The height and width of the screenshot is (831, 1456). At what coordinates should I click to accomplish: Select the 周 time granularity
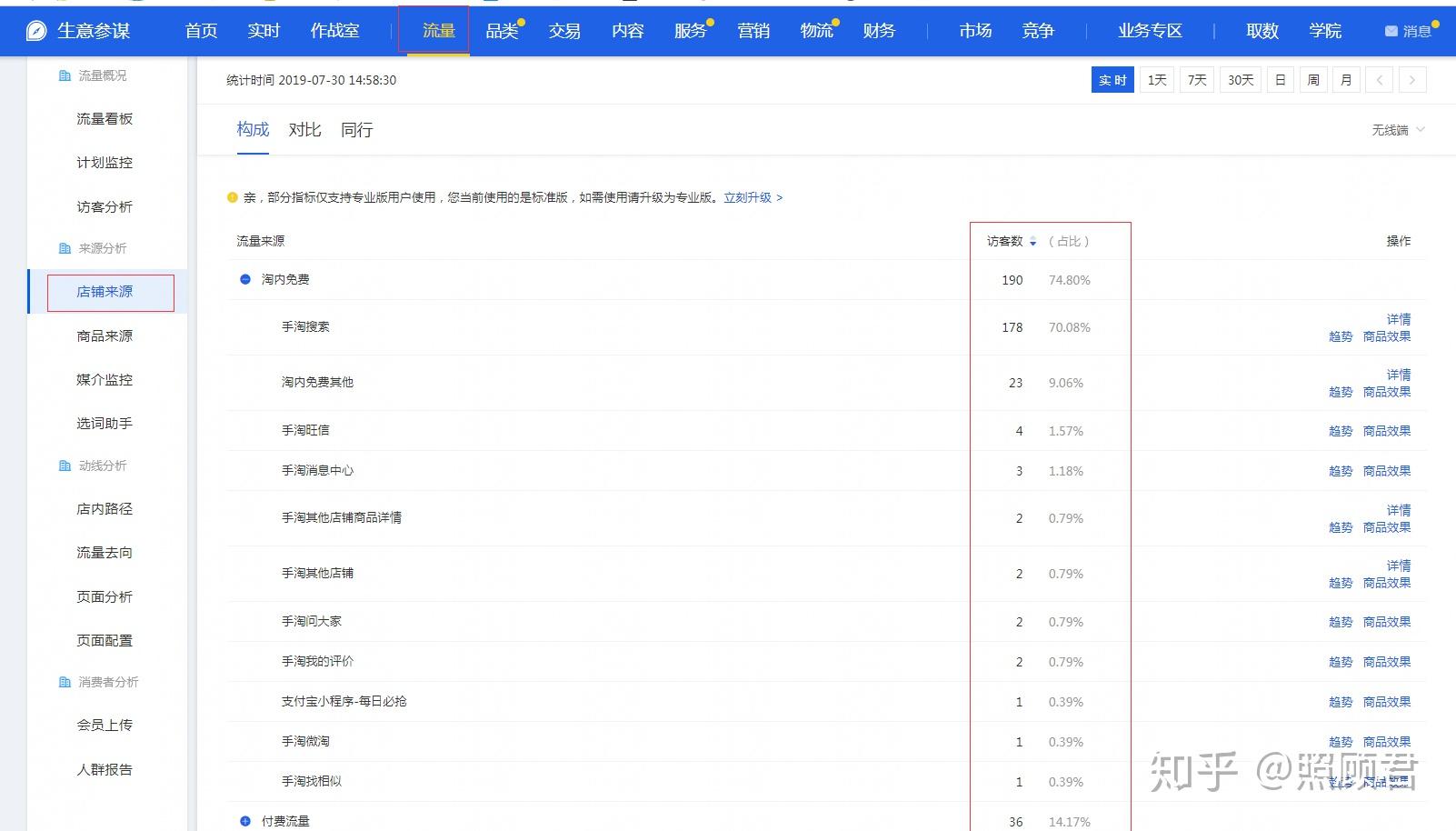point(1313,80)
